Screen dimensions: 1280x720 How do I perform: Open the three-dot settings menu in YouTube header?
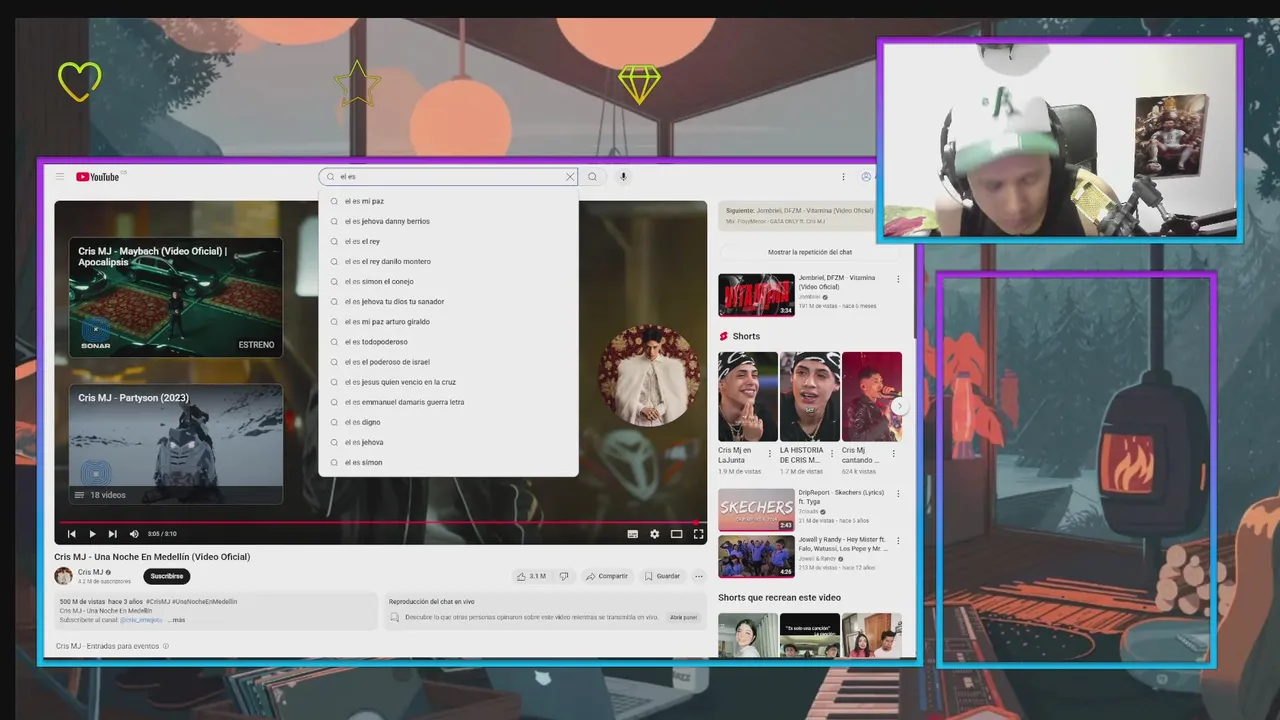[843, 177]
